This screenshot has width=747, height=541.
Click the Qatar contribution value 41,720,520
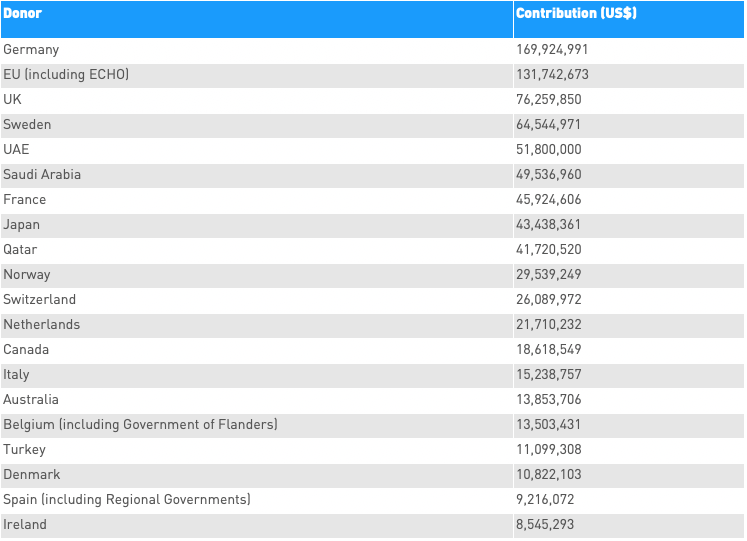(x=548, y=250)
